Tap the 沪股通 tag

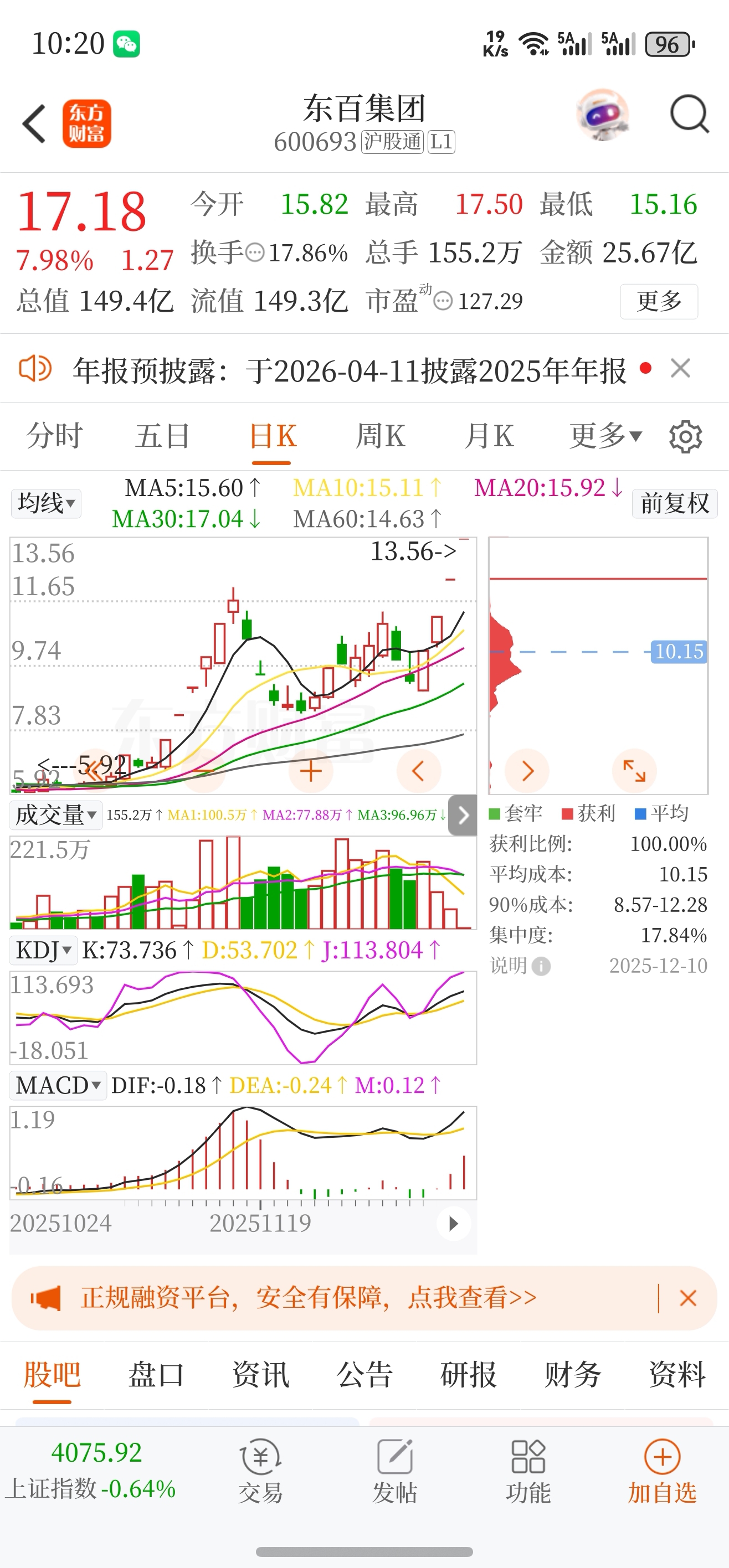(x=392, y=142)
